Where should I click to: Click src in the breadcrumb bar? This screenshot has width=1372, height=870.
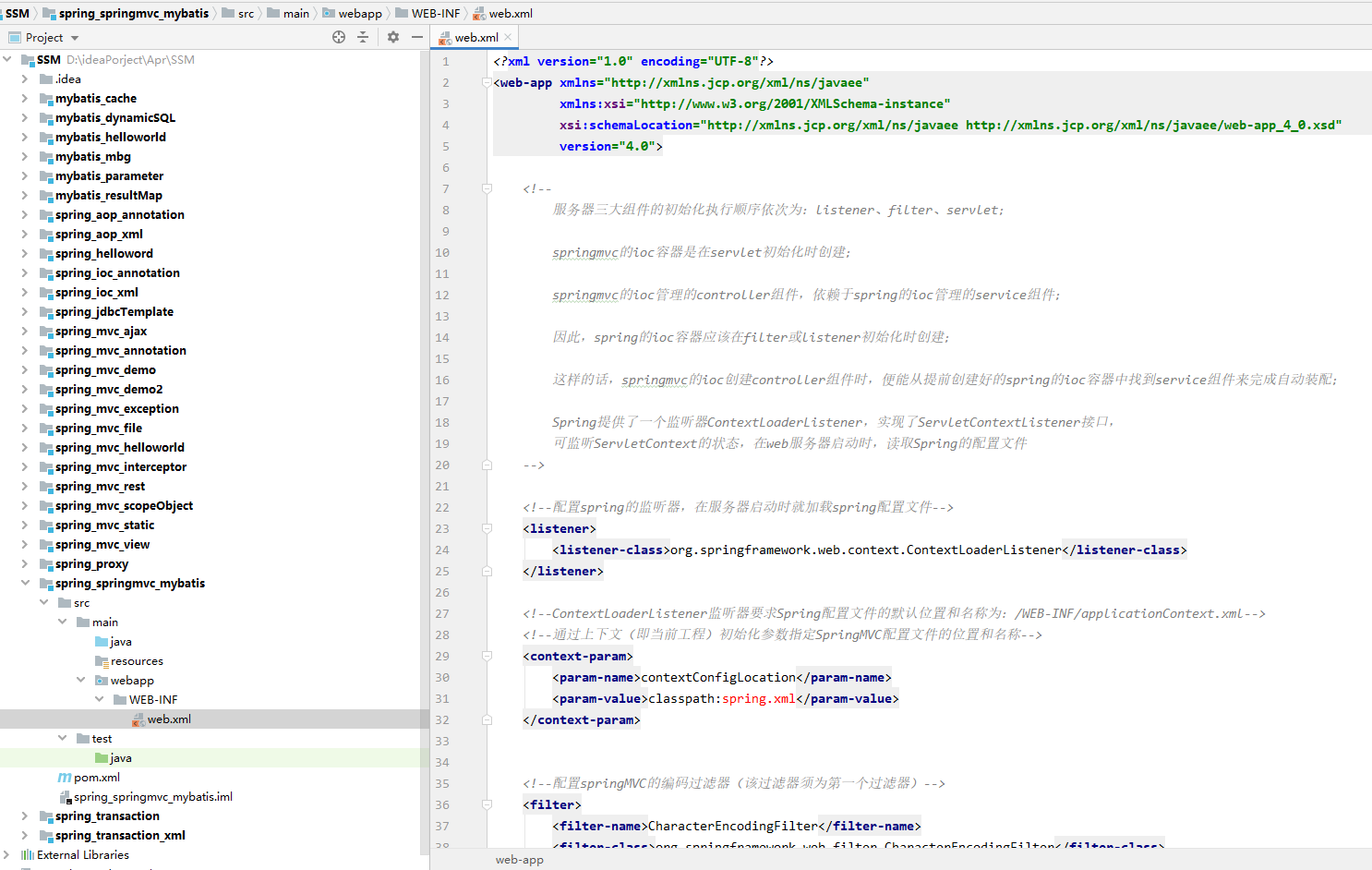(246, 13)
